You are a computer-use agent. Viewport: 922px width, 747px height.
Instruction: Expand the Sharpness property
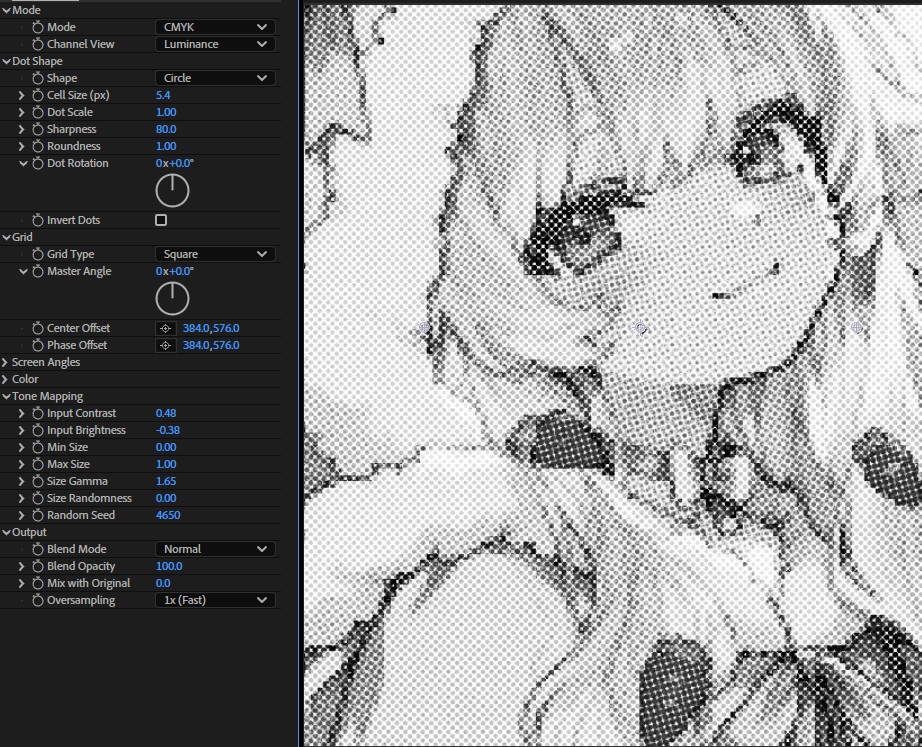pyautogui.click(x=22, y=129)
